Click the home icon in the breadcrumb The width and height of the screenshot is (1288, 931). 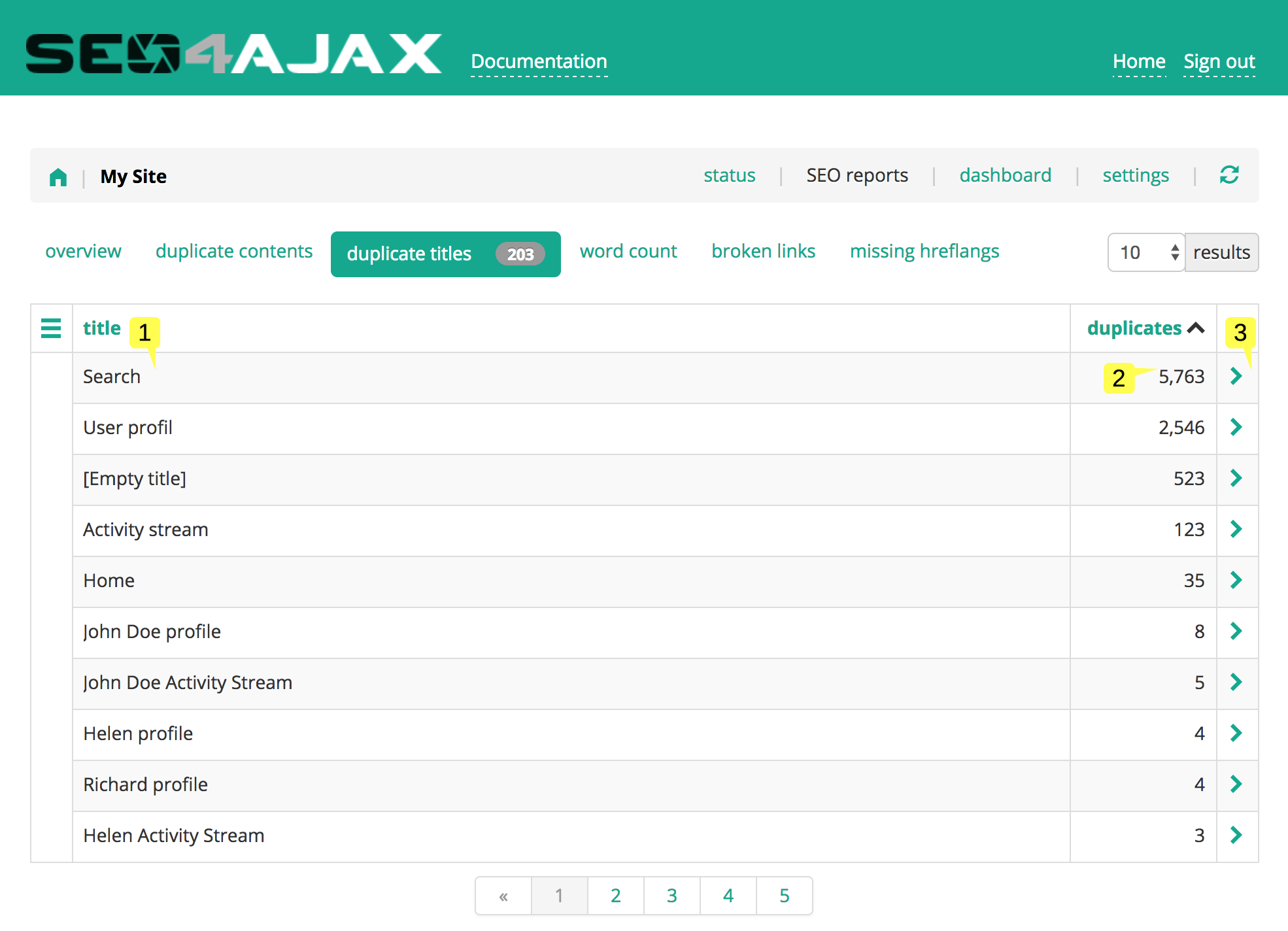coord(58,176)
